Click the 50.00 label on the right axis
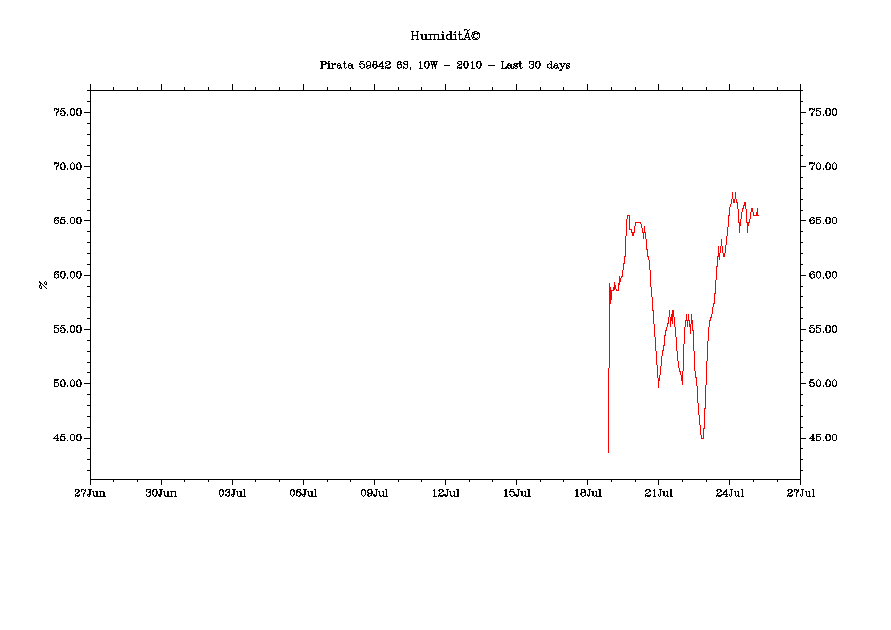891x630 pixels. [822, 384]
